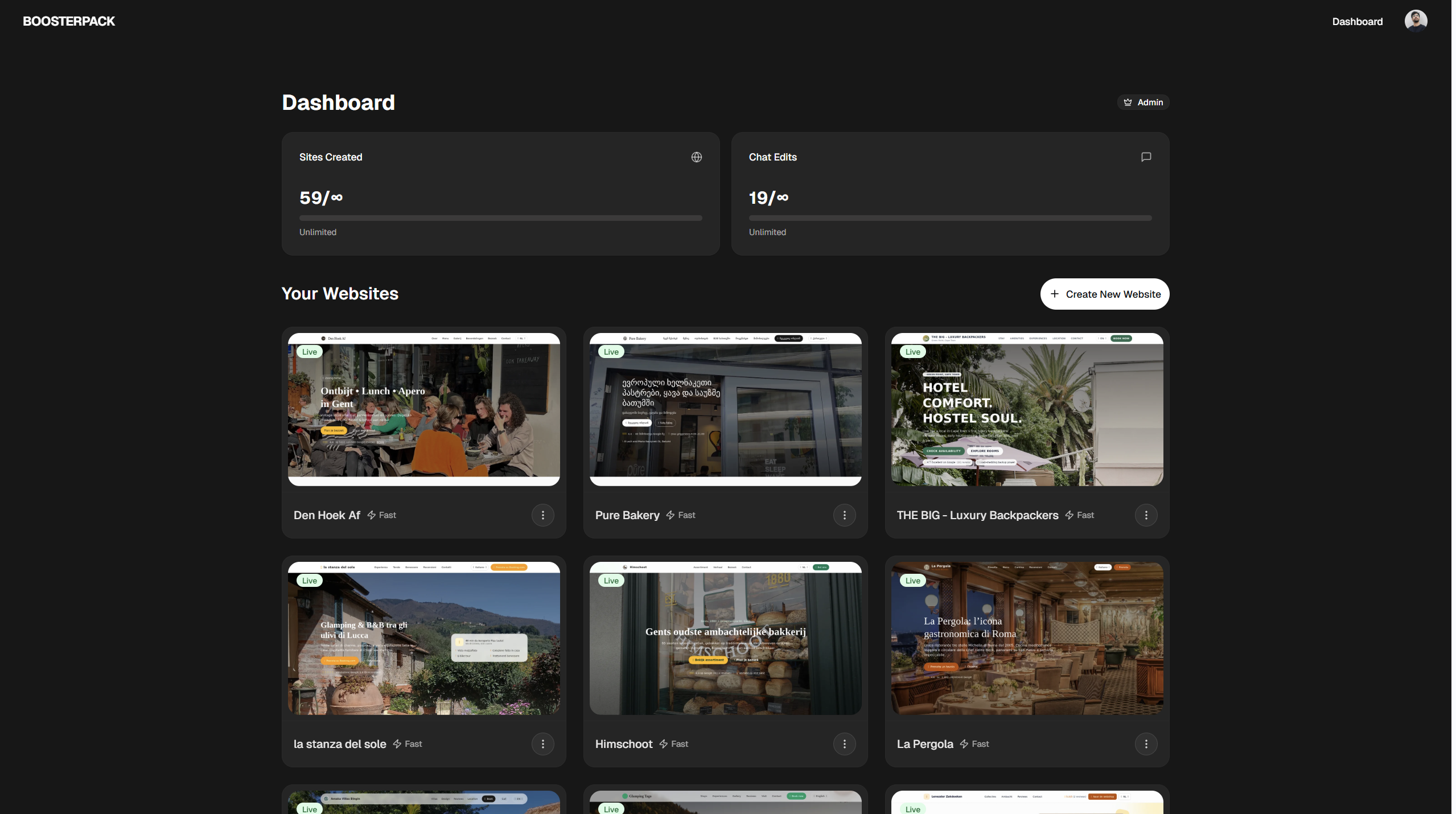
Task: Click the Live badge on Himschoot
Action: click(x=611, y=581)
